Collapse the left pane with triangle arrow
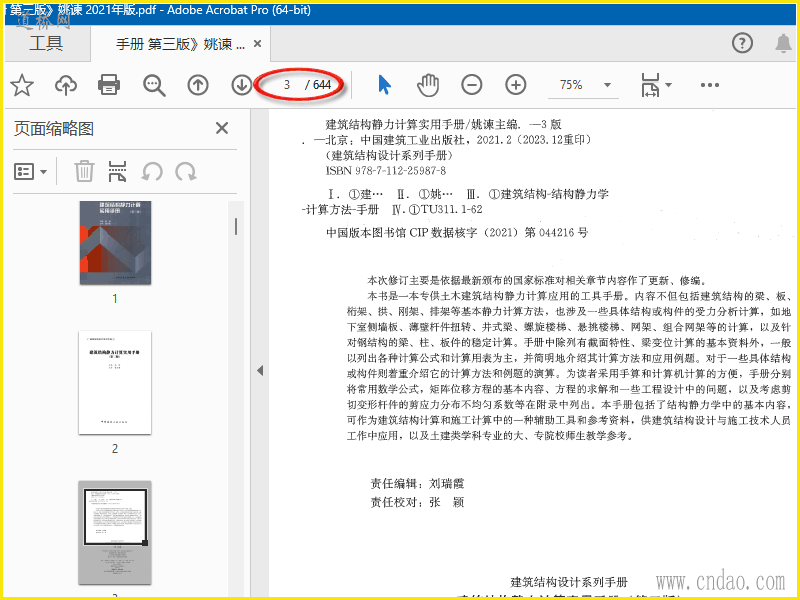 pos(260,370)
